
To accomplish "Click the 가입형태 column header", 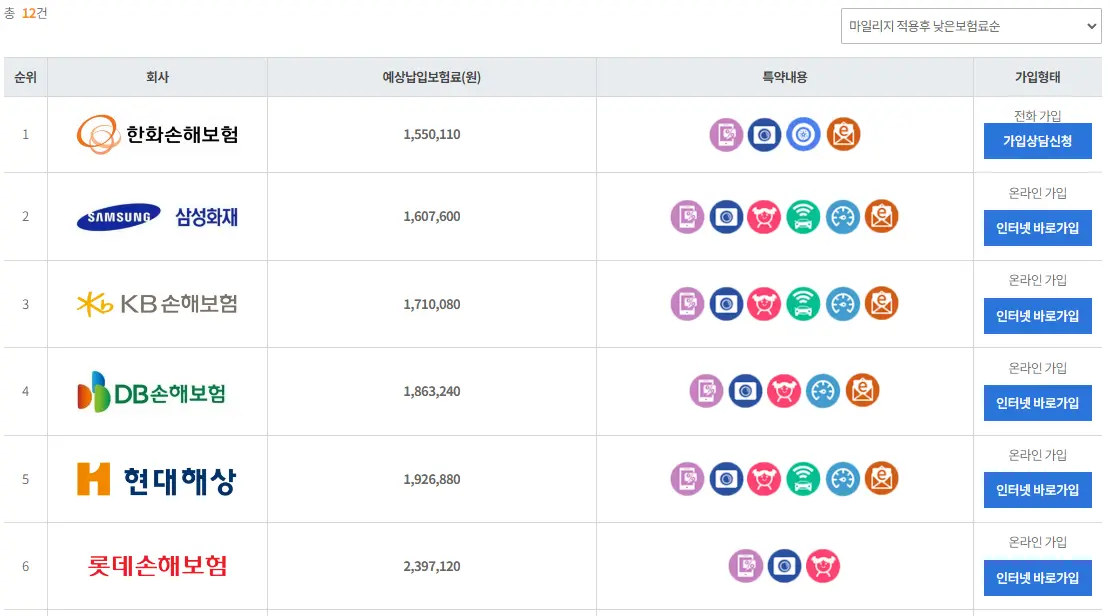I will point(1038,77).
